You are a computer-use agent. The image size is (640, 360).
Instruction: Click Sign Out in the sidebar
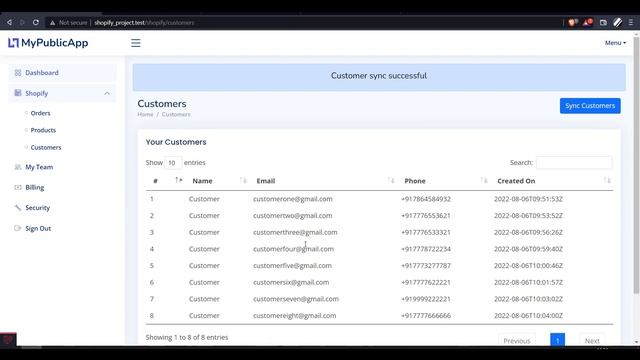(38, 228)
